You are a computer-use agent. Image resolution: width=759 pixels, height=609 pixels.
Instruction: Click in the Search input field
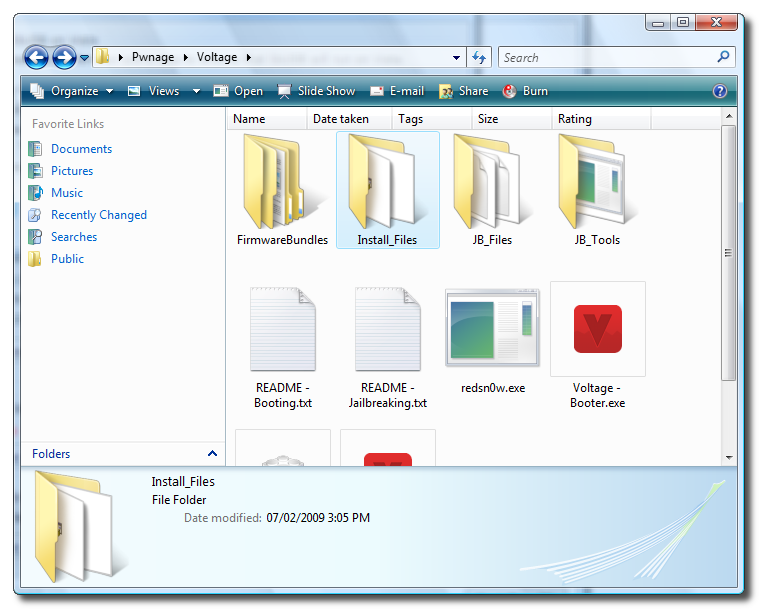pos(605,58)
